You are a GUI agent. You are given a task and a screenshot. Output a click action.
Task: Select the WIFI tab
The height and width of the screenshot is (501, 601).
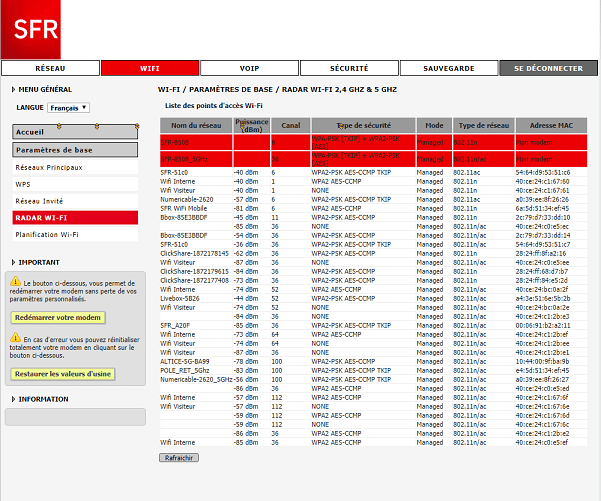pyautogui.click(x=150, y=68)
